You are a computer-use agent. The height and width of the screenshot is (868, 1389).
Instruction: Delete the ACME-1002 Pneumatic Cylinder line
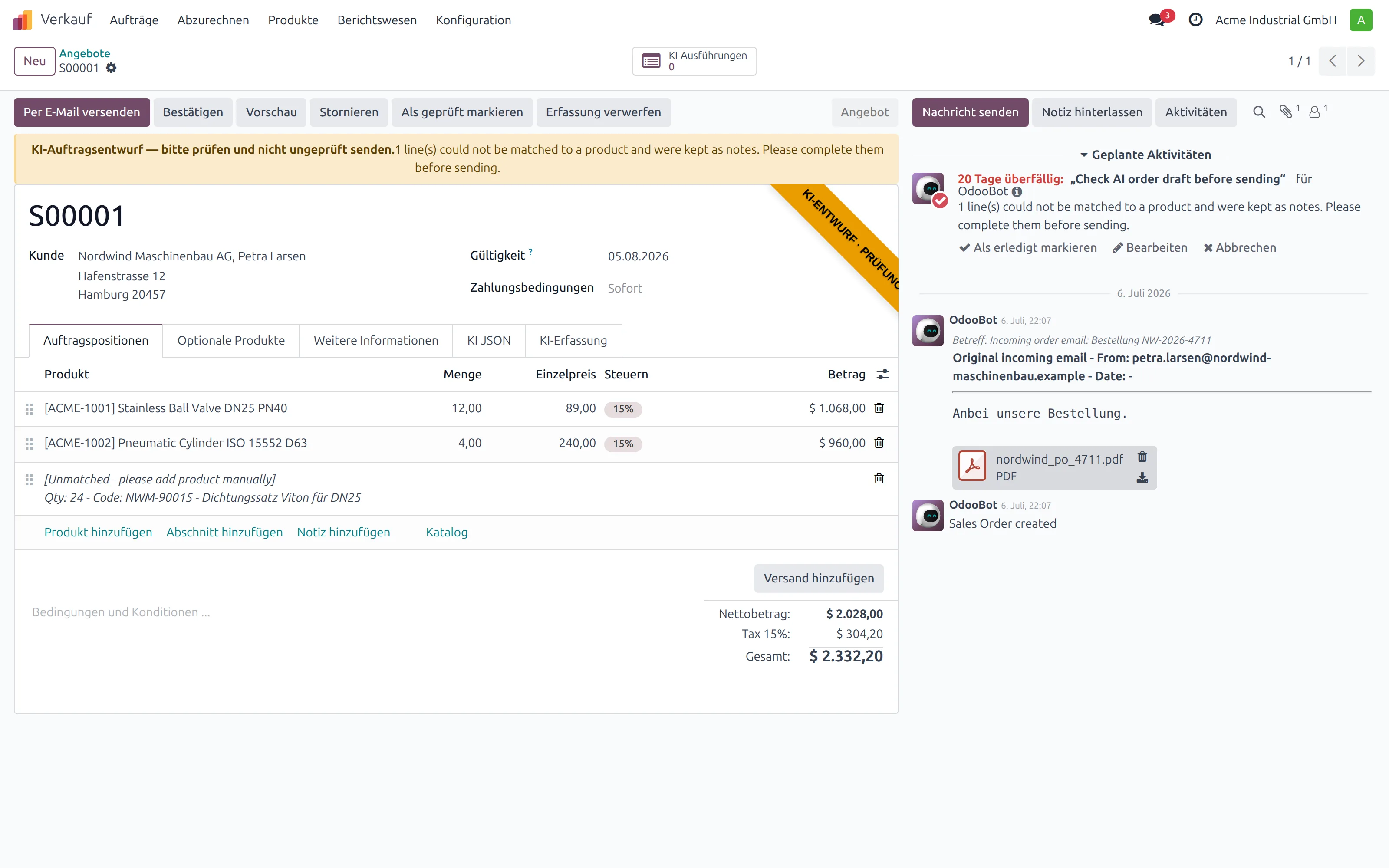(879, 443)
